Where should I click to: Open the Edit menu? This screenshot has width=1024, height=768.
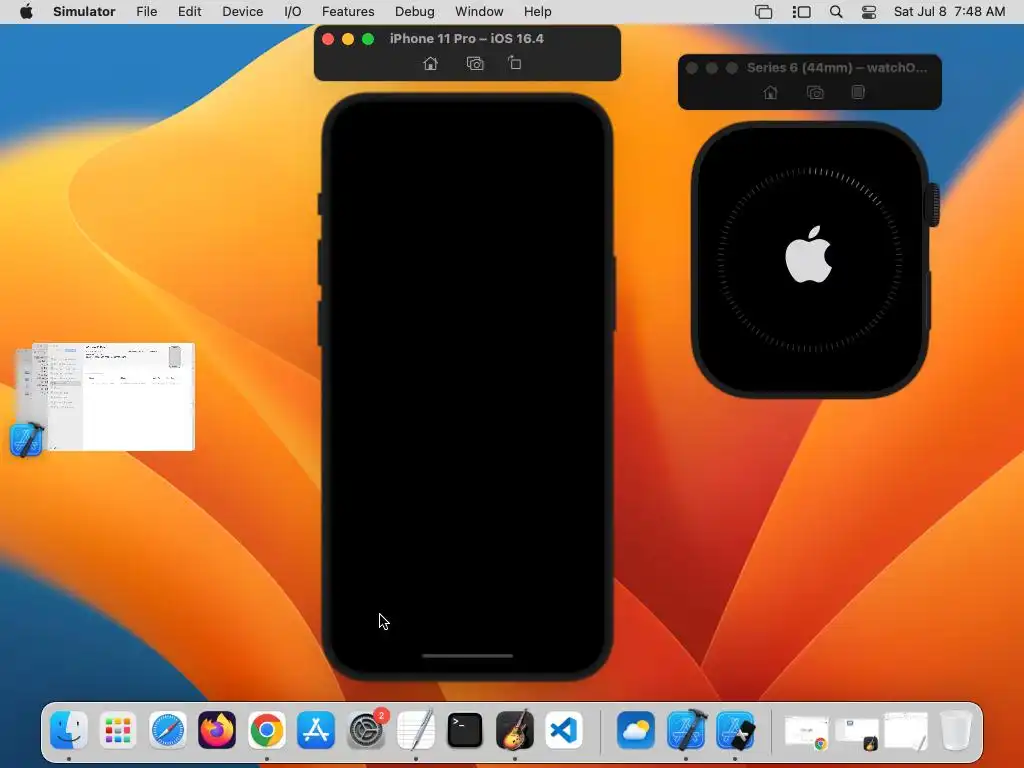click(189, 12)
